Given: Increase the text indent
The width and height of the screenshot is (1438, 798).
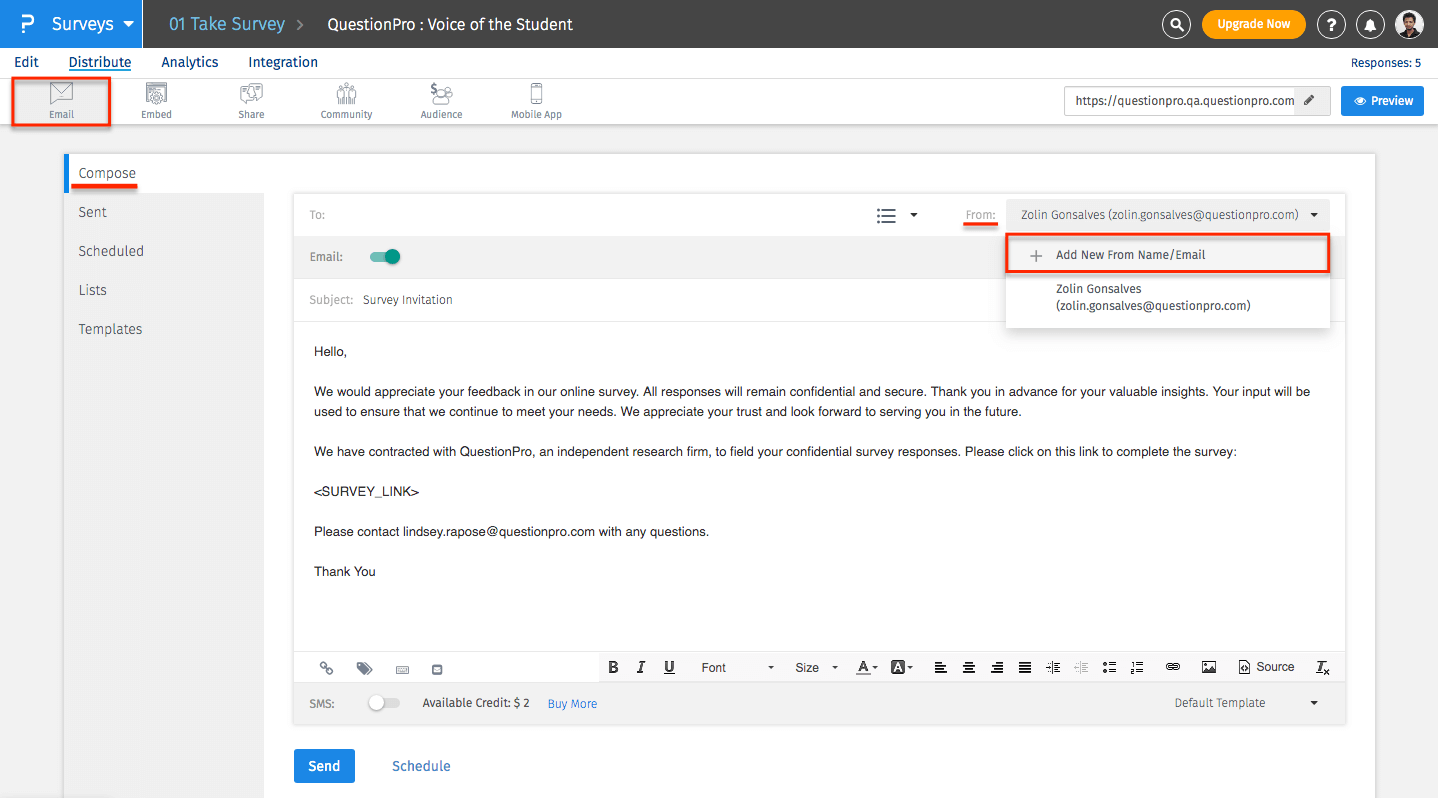Looking at the screenshot, I should (1053, 668).
